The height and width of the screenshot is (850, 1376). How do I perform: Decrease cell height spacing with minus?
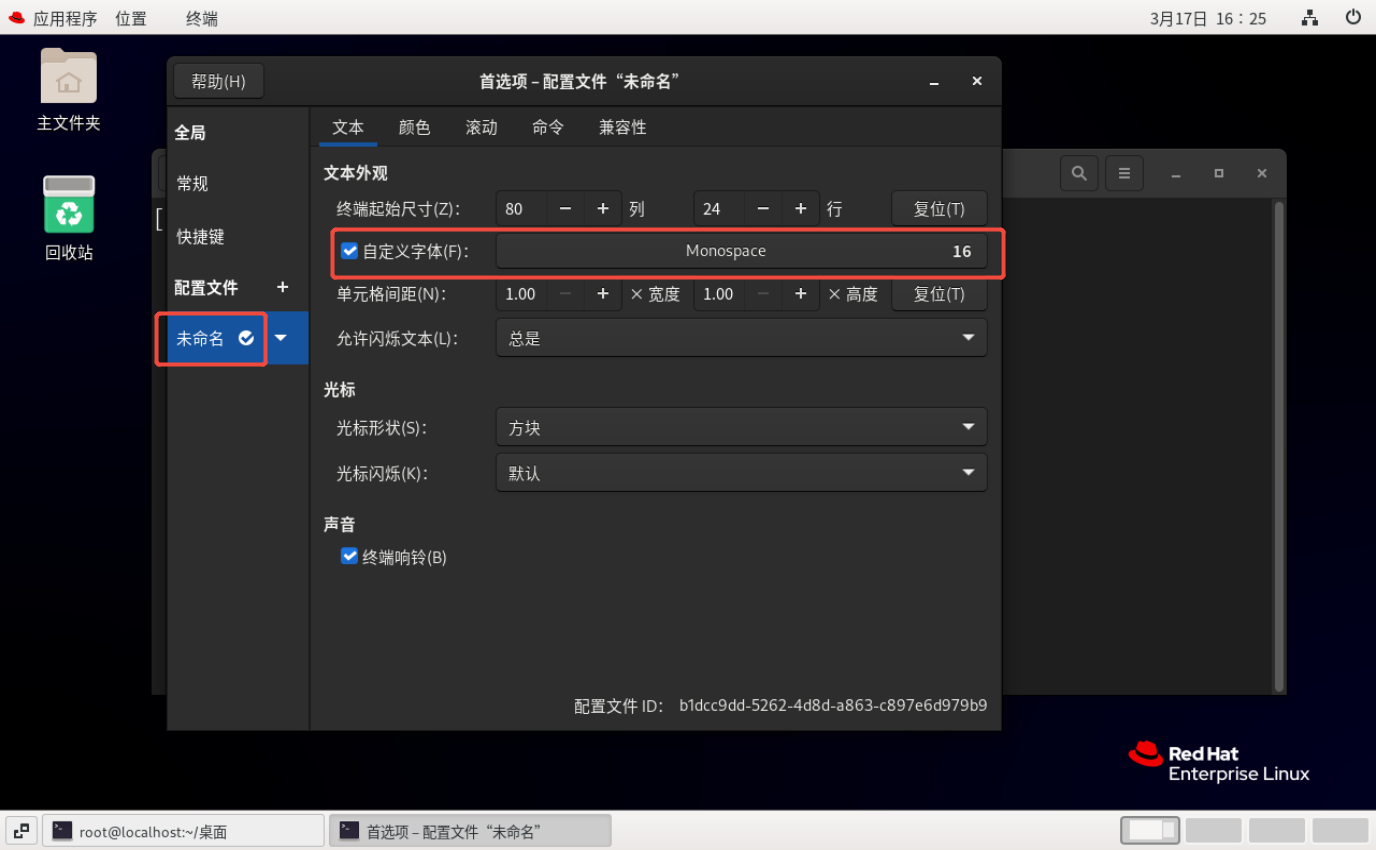763,294
